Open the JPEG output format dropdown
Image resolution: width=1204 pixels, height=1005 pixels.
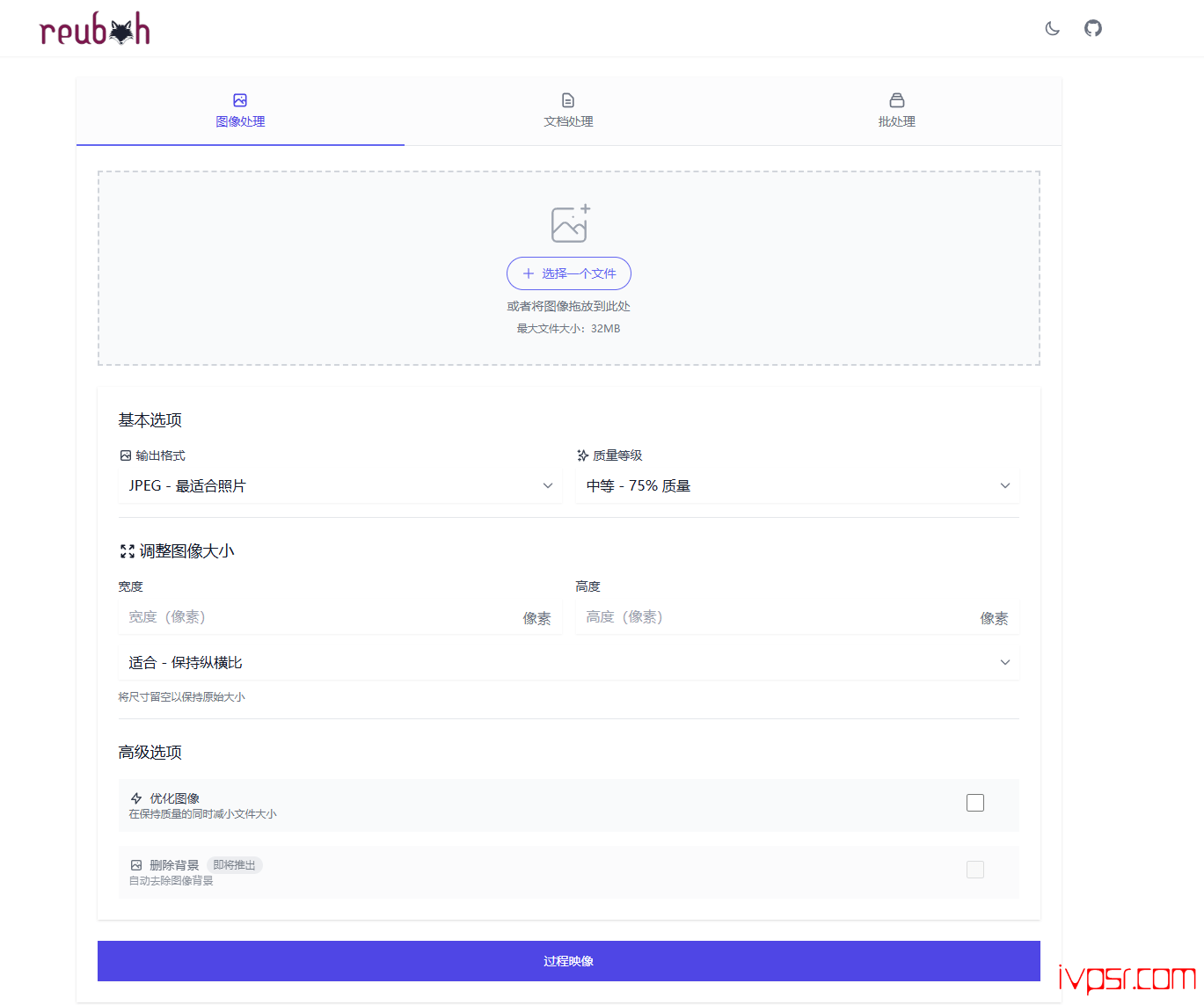click(339, 486)
